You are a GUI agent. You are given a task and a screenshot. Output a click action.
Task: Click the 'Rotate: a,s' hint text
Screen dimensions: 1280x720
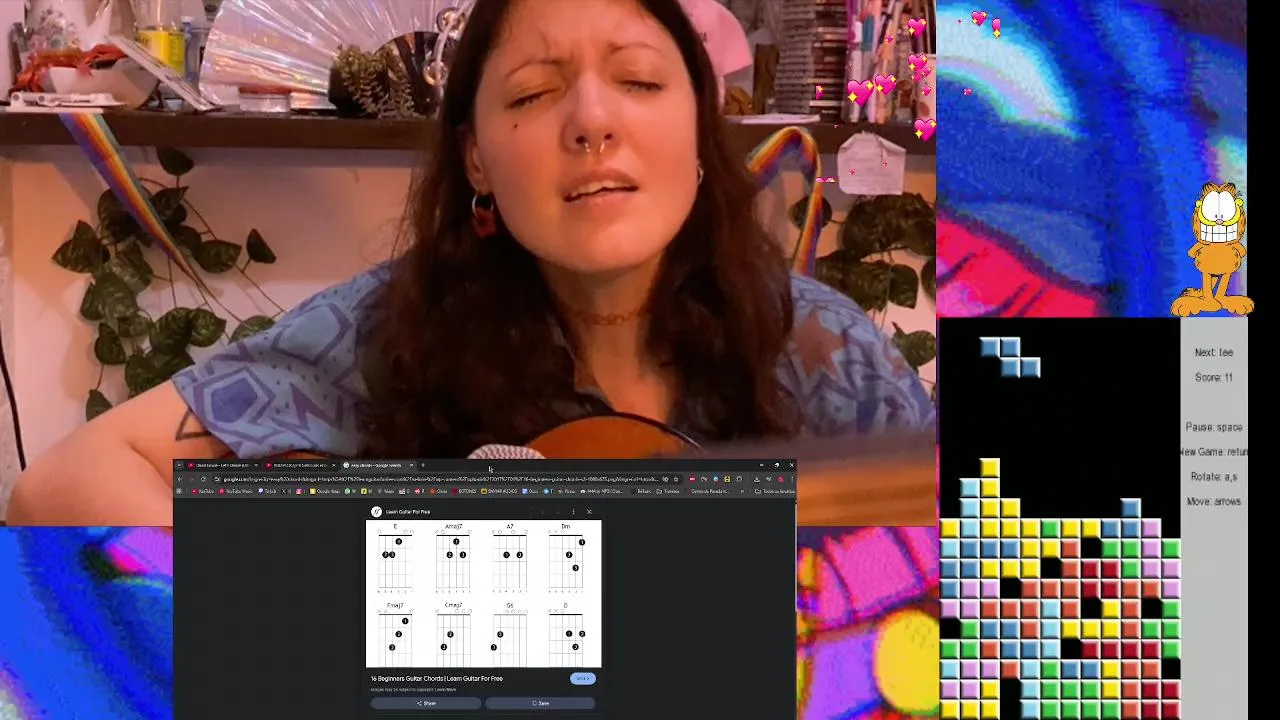coord(1214,477)
